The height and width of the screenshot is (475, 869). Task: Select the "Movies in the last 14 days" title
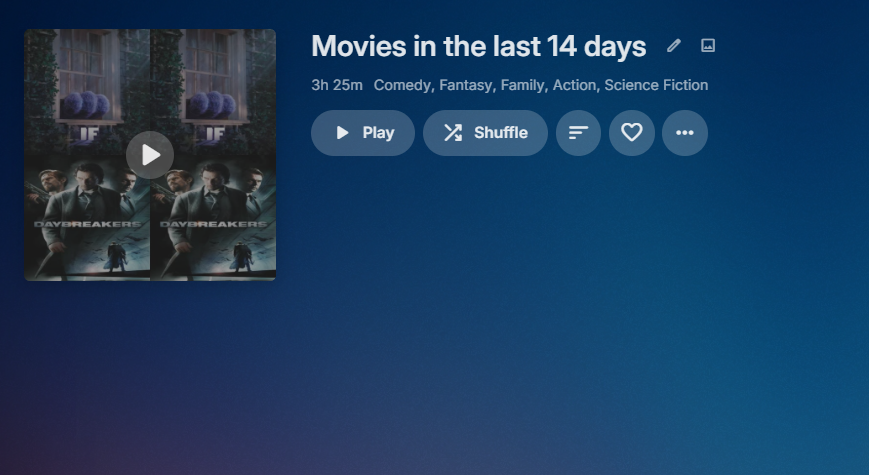point(479,46)
